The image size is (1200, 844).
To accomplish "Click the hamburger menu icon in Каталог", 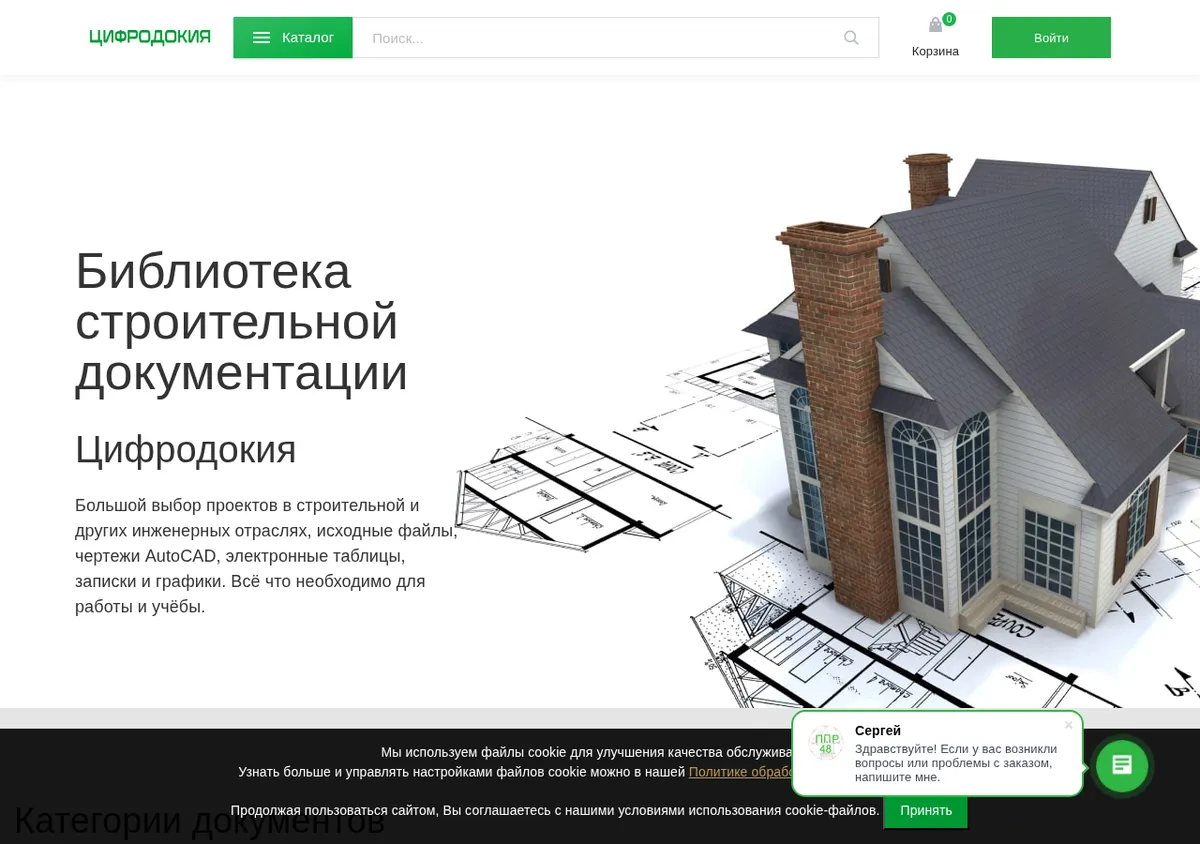I will click(261, 38).
